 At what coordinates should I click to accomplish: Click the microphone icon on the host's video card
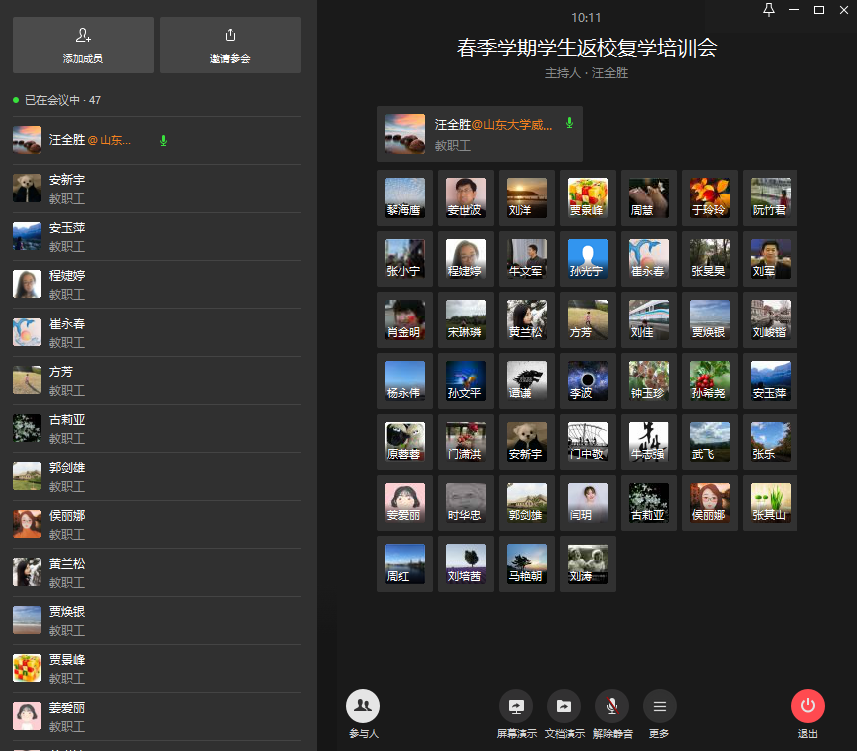[x=569, y=123]
